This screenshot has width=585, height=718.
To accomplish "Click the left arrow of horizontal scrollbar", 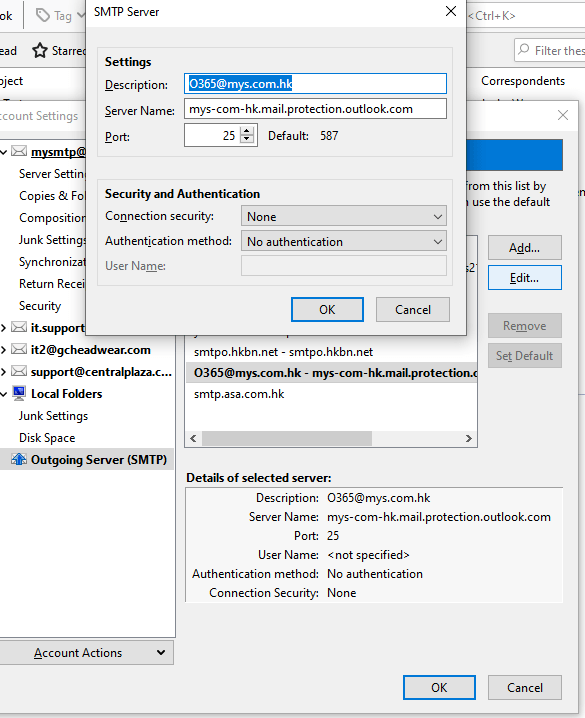I will pyautogui.click(x=193, y=438).
